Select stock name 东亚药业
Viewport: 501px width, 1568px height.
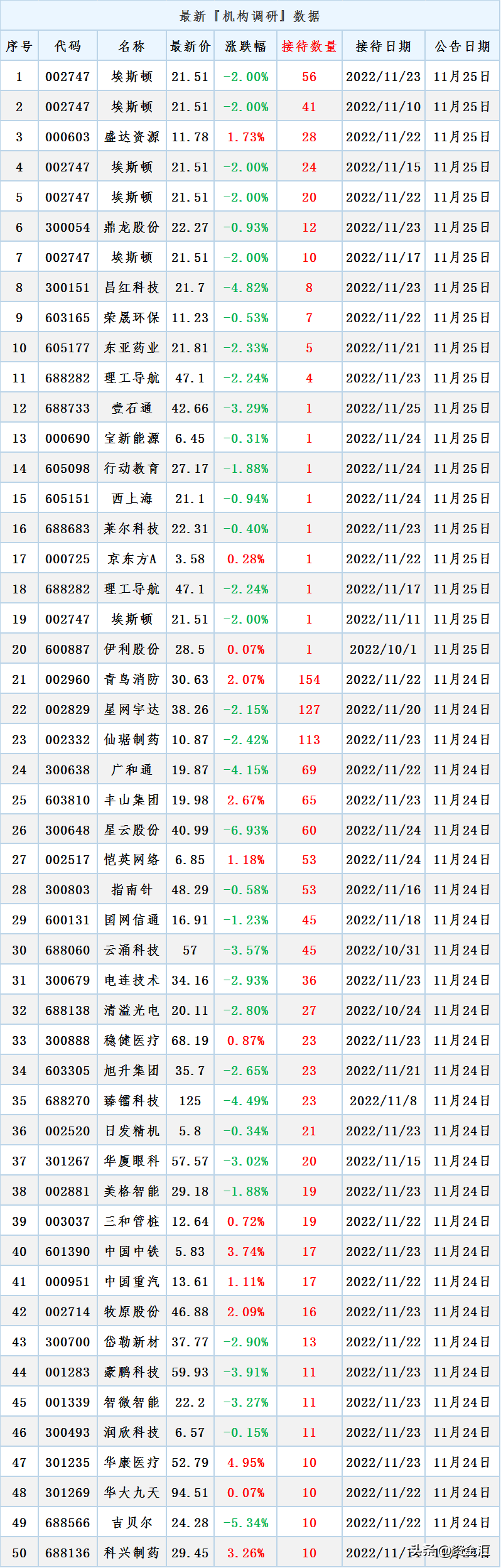pos(132,348)
